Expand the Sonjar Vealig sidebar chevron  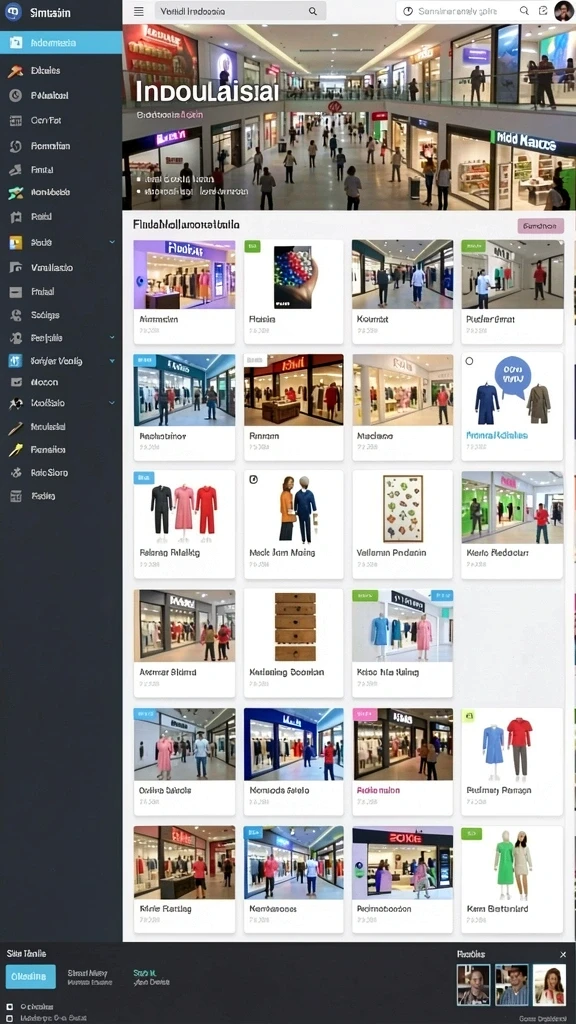(112, 360)
